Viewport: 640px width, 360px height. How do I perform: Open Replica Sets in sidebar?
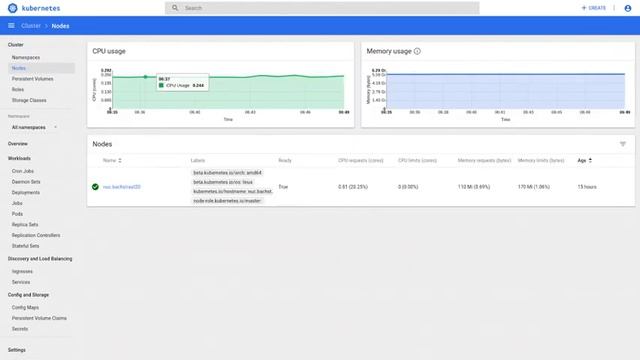(24, 224)
